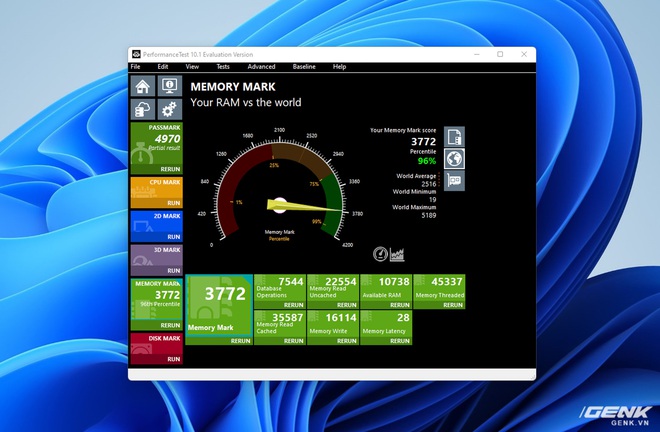
Task: Open the Edit menu
Action: [x=163, y=67]
